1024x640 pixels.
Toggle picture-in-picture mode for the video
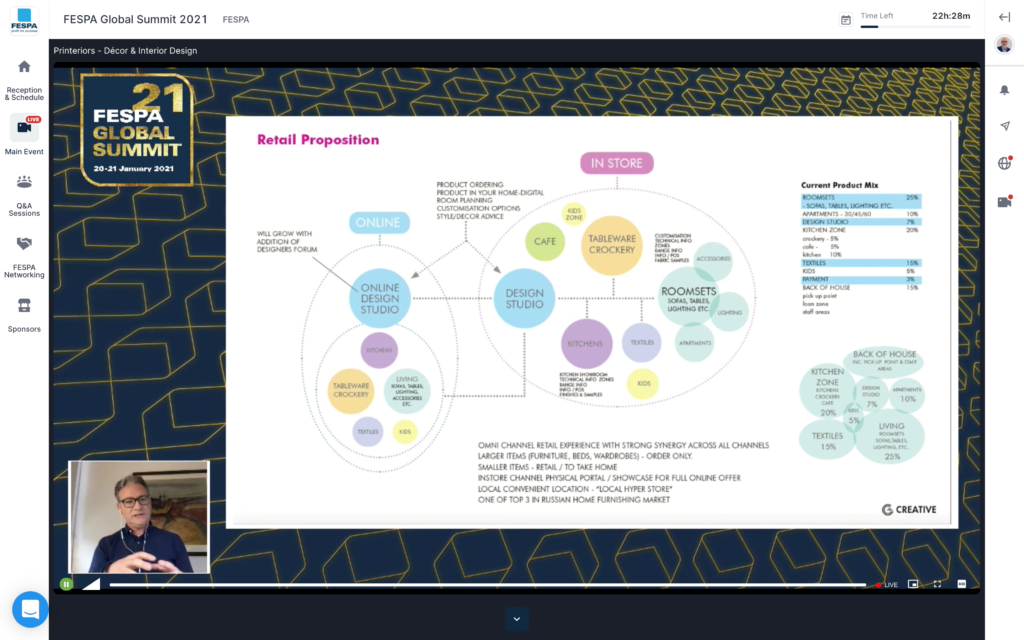point(913,584)
